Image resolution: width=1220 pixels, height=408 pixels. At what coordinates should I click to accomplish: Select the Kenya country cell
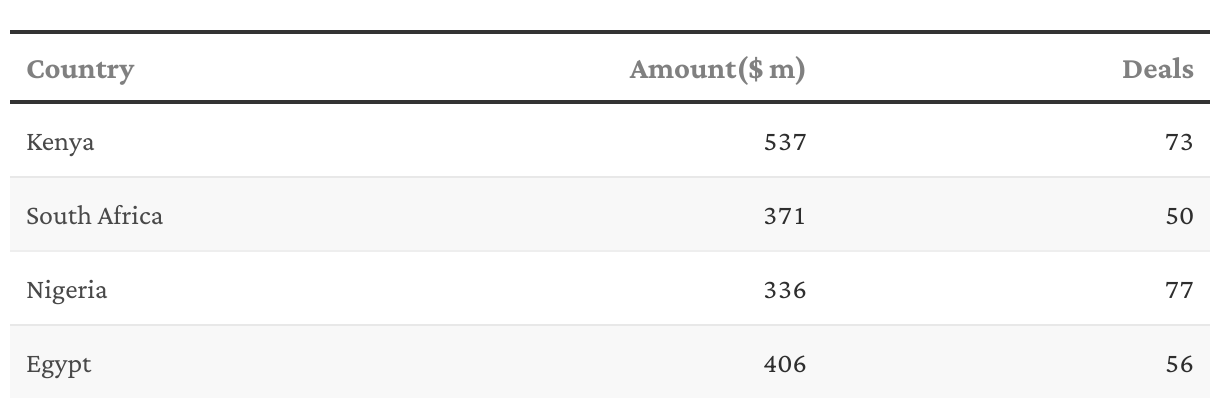tap(60, 142)
